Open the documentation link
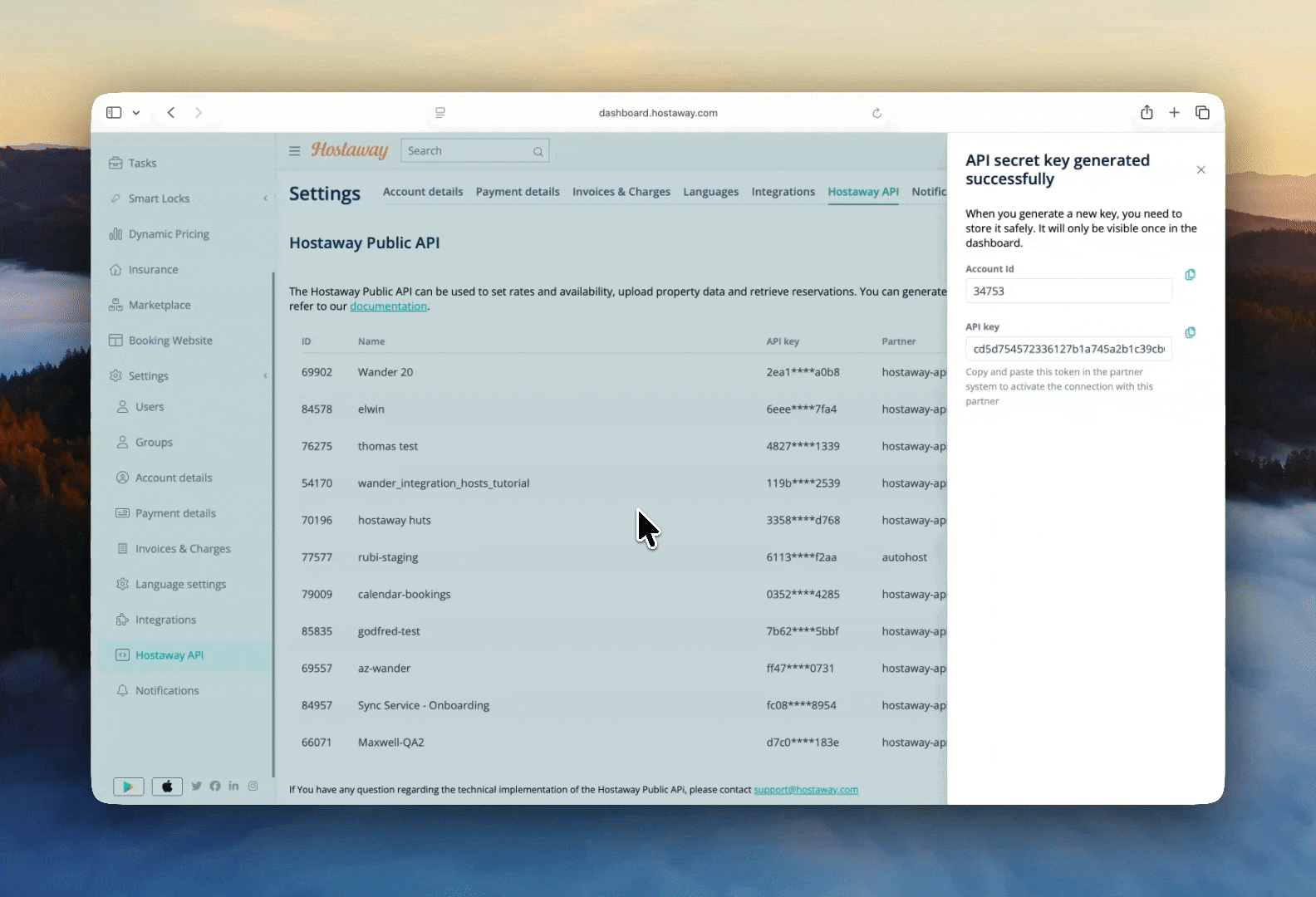The height and width of the screenshot is (897, 1316). [x=388, y=306]
